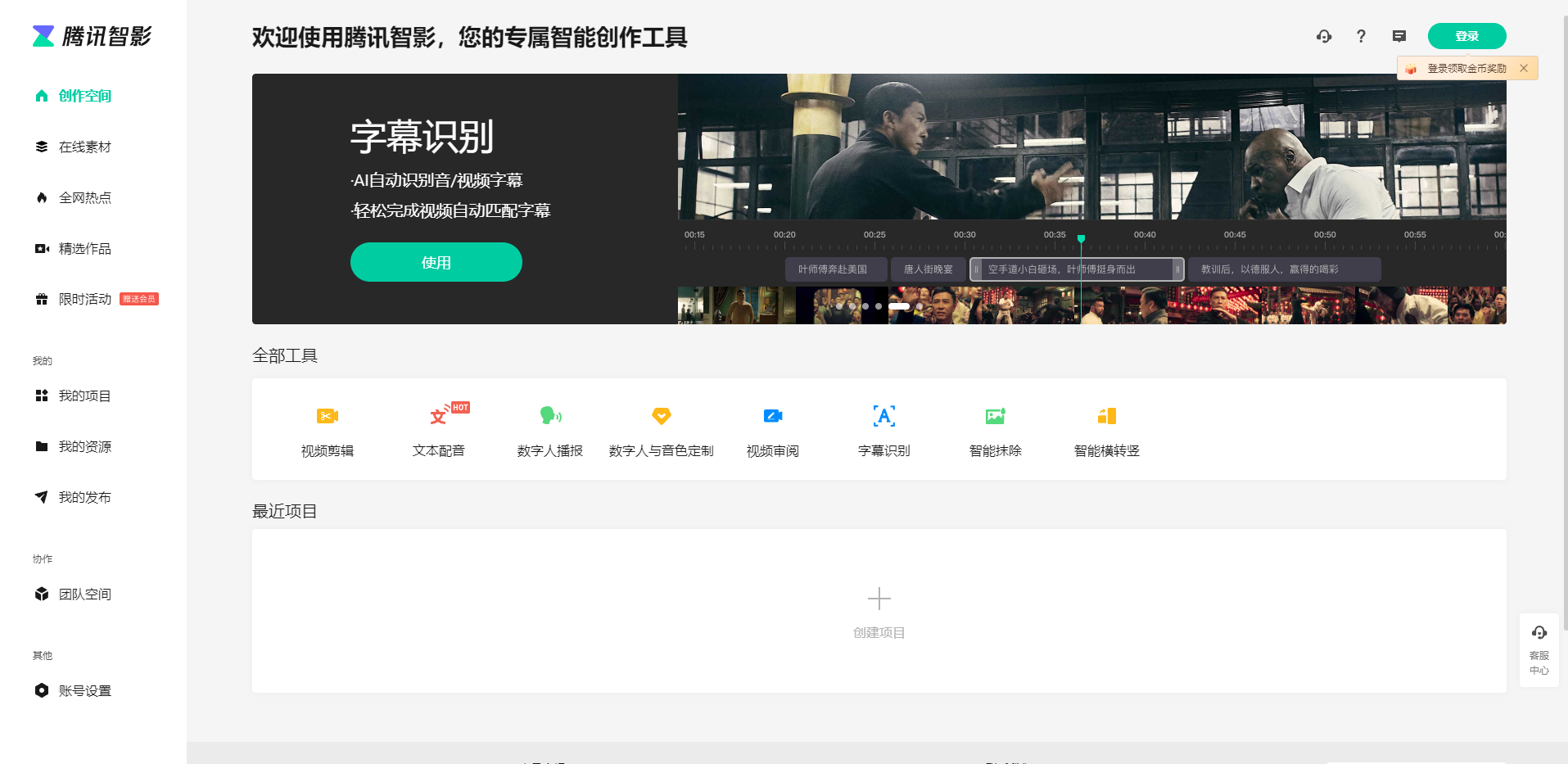Click the help question mark icon
Screen dimensions: 1568x764
coord(1361,36)
